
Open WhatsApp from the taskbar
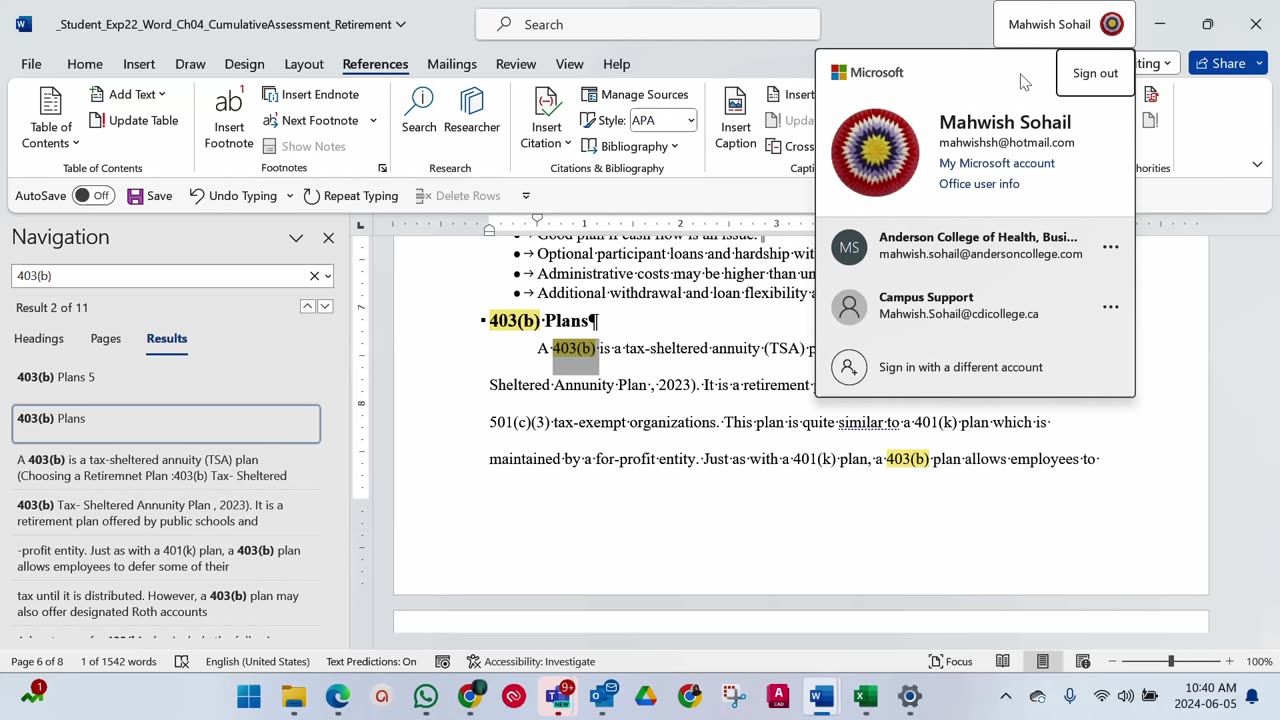(426, 696)
